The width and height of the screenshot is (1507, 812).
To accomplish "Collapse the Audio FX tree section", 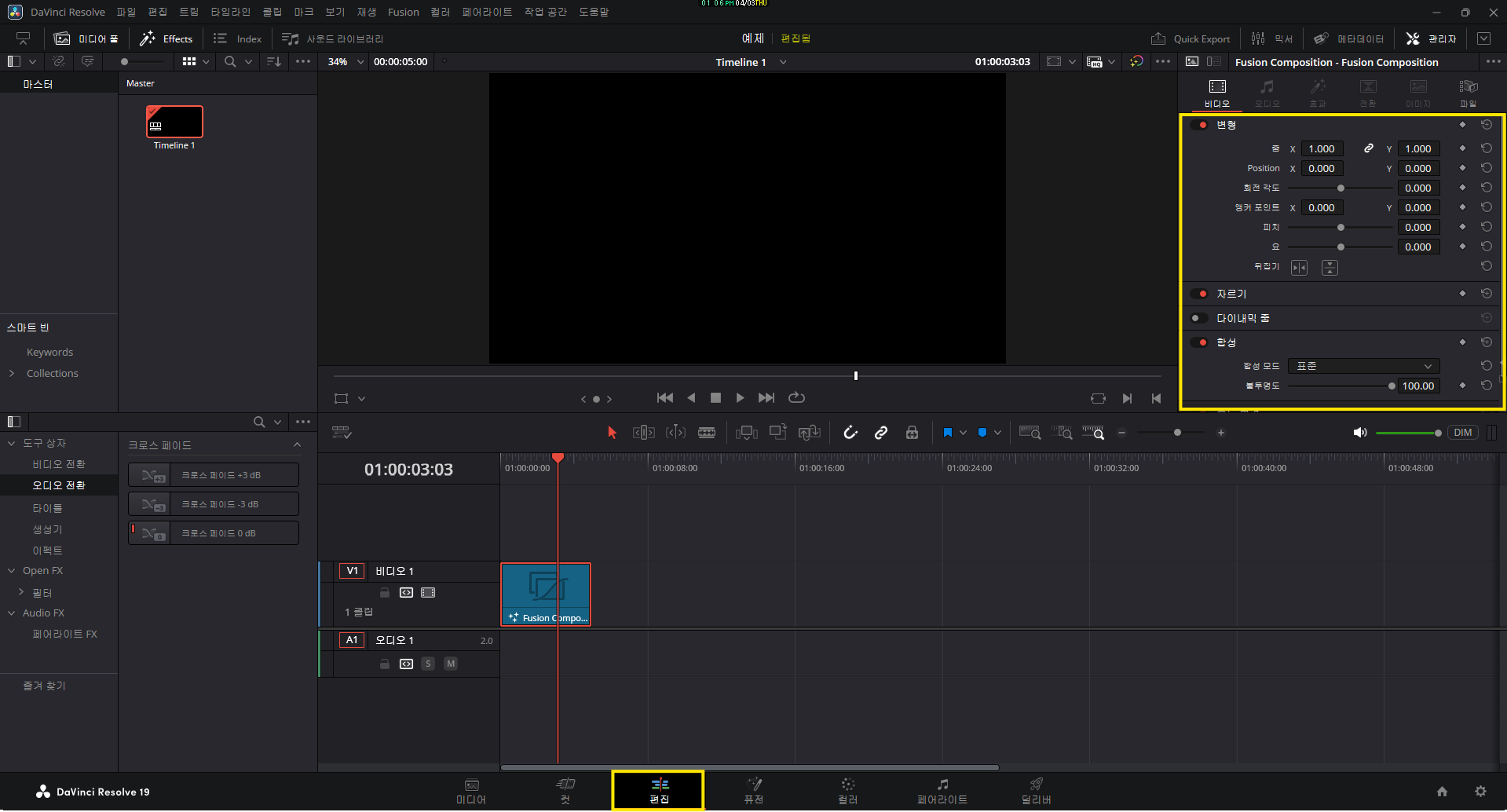I will [12, 613].
